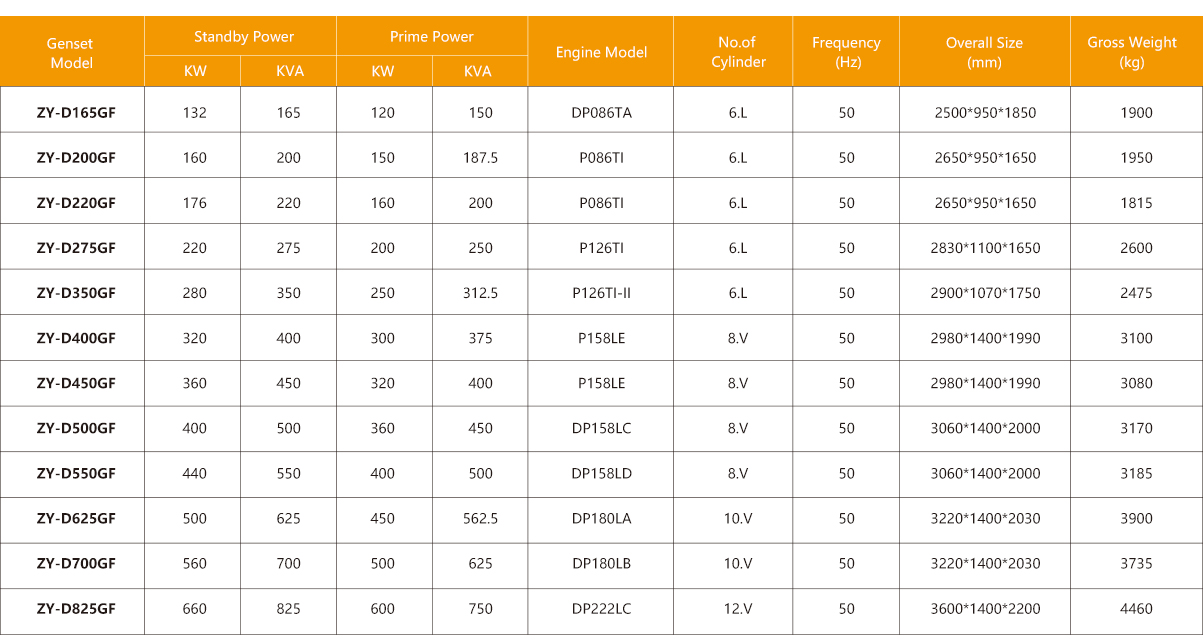Select the No.of Cylinder column header
1203x643 pixels.
pyautogui.click(x=737, y=52)
